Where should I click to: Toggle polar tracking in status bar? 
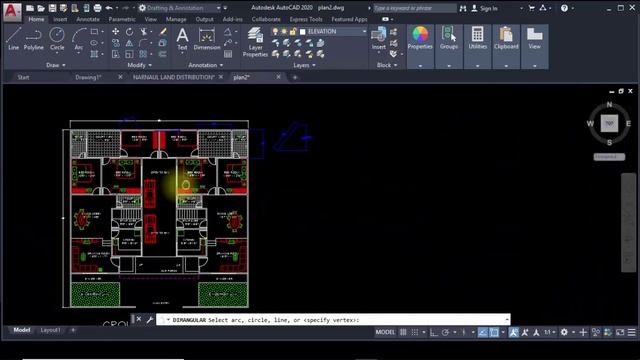coord(445,332)
